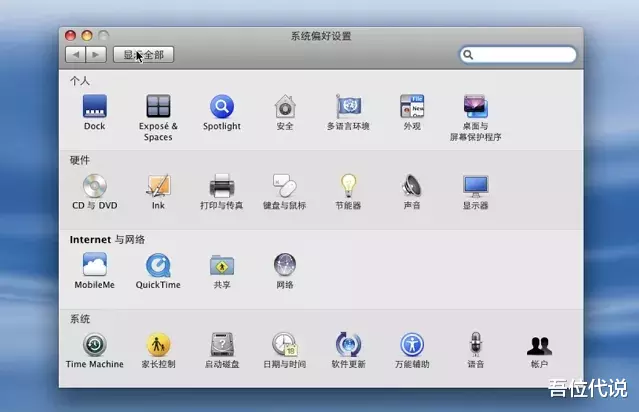This screenshot has width=639, height=412.
Task: Minimize the window with yellow button
Action: (x=87, y=35)
